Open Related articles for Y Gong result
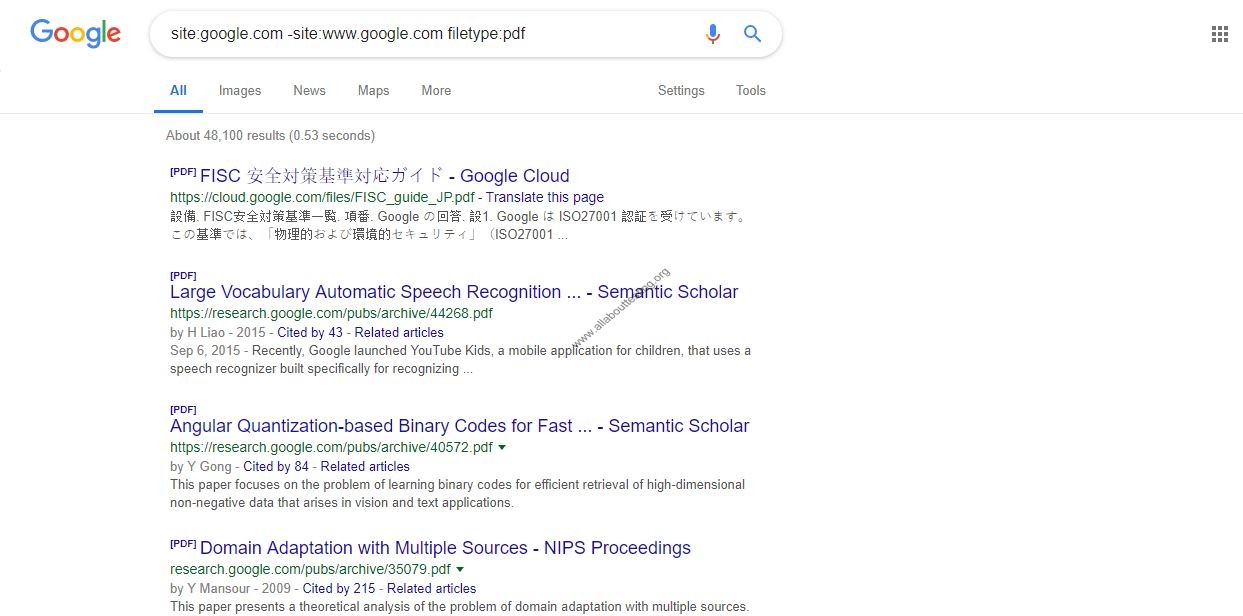1243x616 pixels. [x=365, y=466]
